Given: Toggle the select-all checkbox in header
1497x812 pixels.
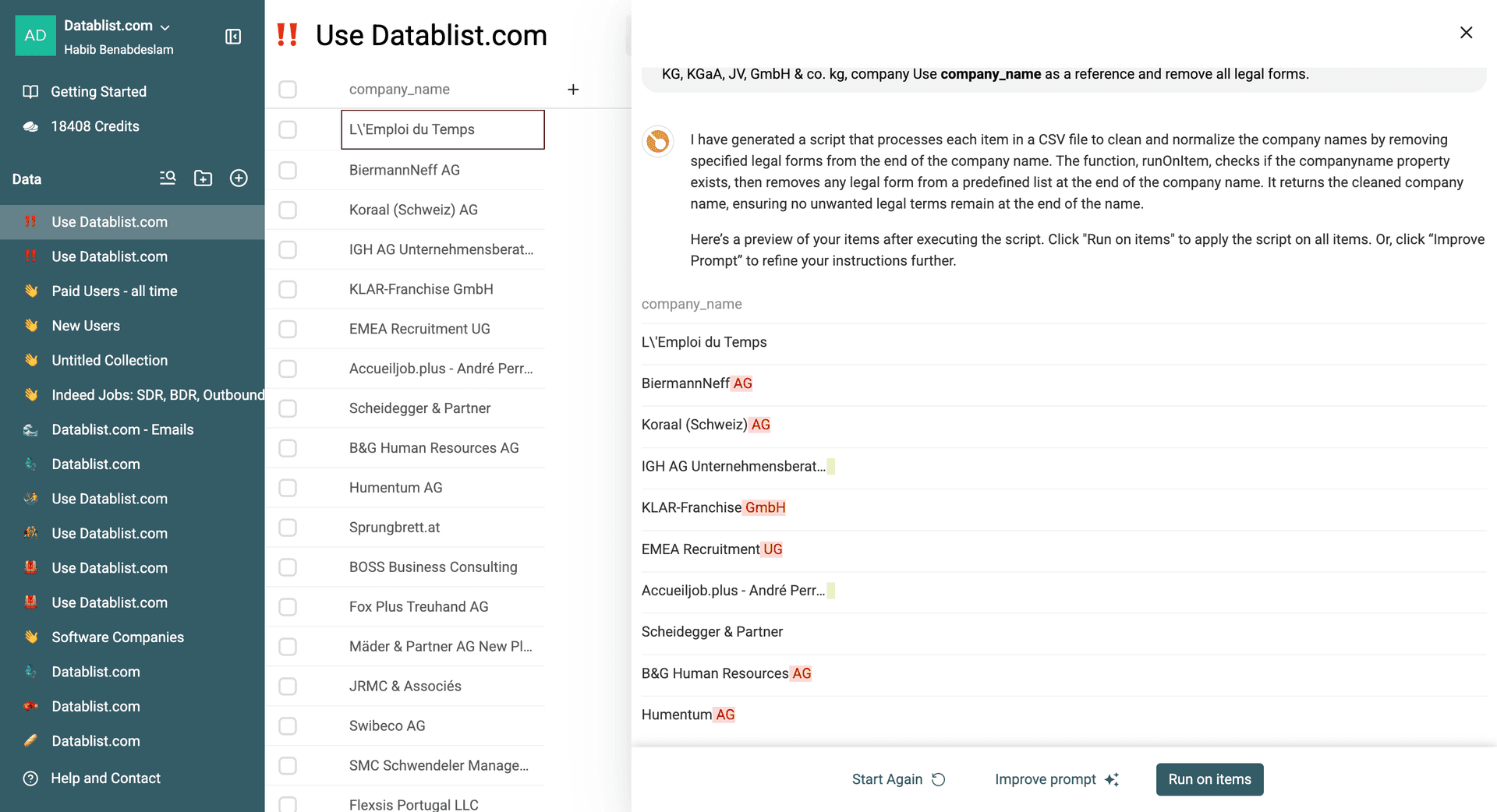Looking at the screenshot, I should (x=288, y=90).
